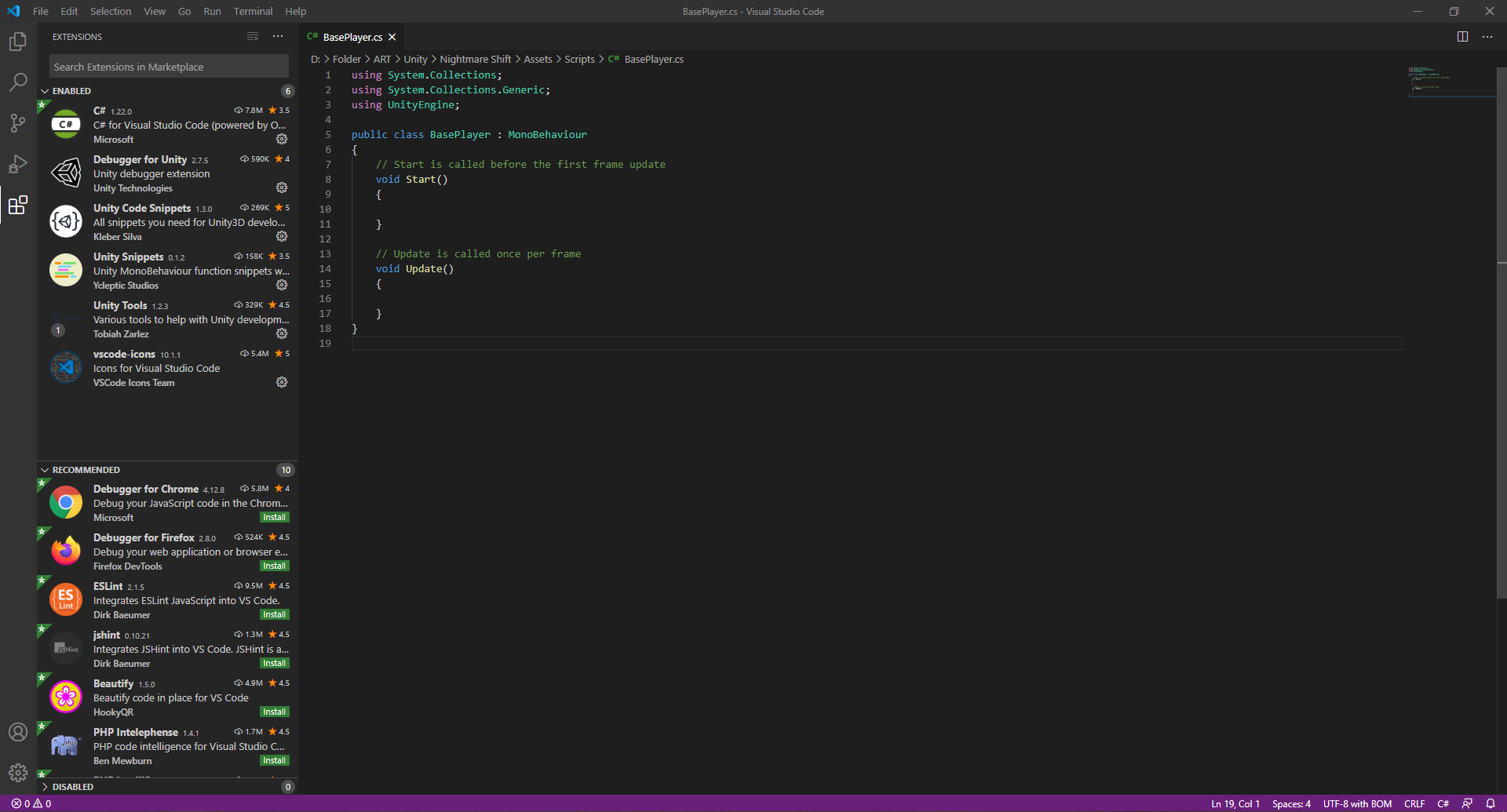The height and width of the screenshot is (812, 1507).
Task: Click line number 19 in the gutter
Action: pyautogui.click(x=325, y=343)
